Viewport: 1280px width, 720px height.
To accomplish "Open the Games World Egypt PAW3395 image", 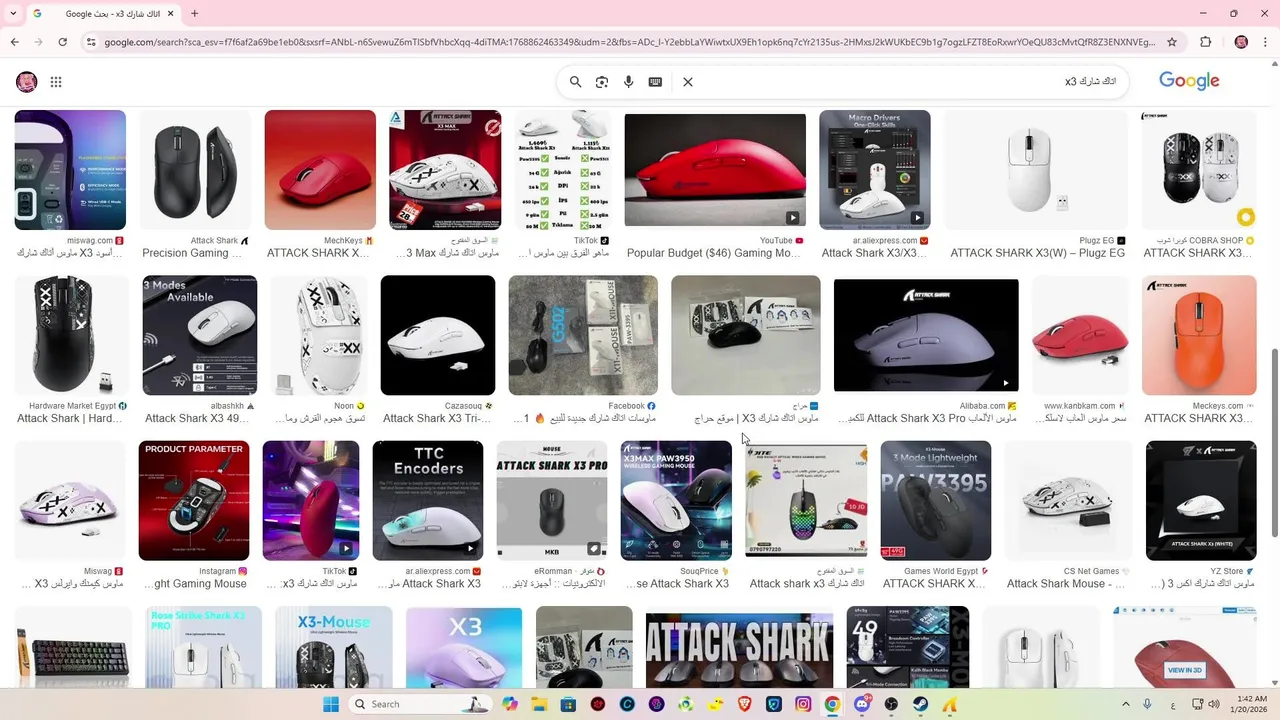I will tap(936, 500).
